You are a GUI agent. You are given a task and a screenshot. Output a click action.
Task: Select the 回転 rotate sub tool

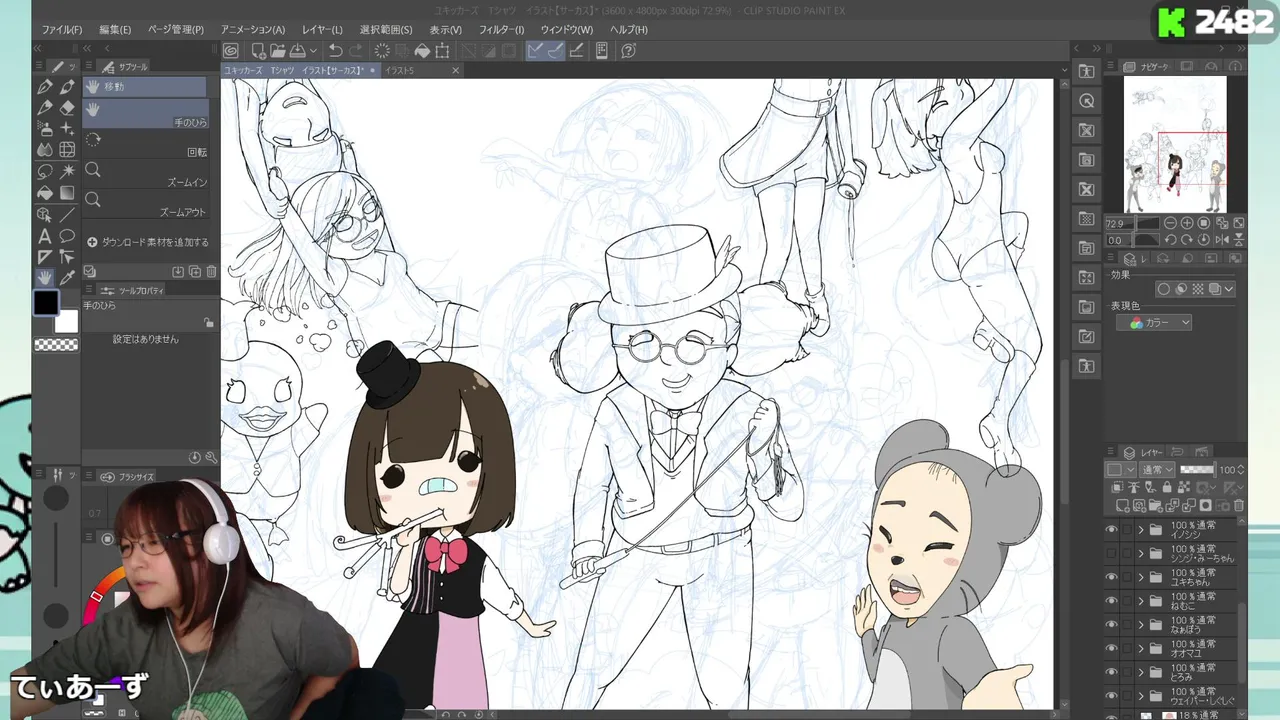click(x=146, y=145)
